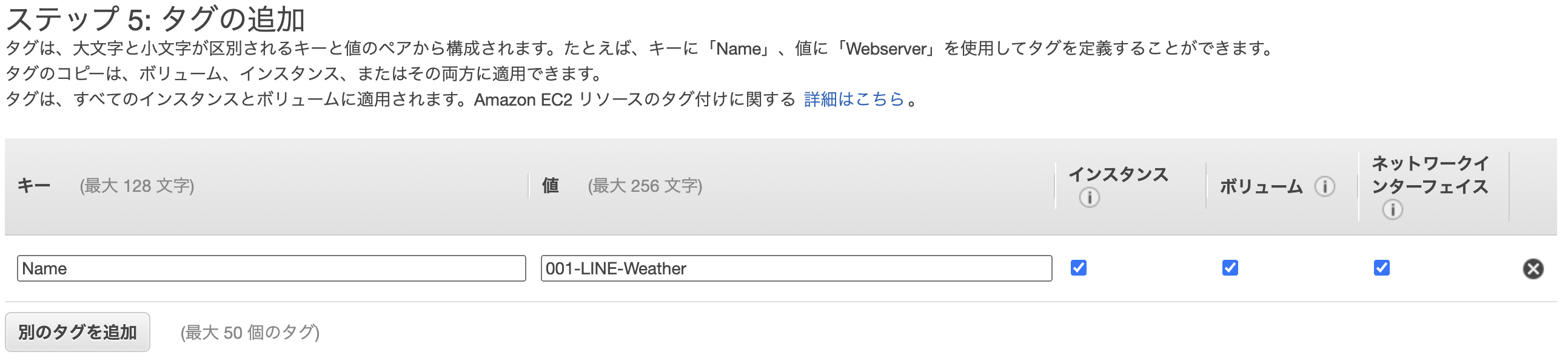Uncheck the インスタンス checkbox

[x=1079, y=268]
